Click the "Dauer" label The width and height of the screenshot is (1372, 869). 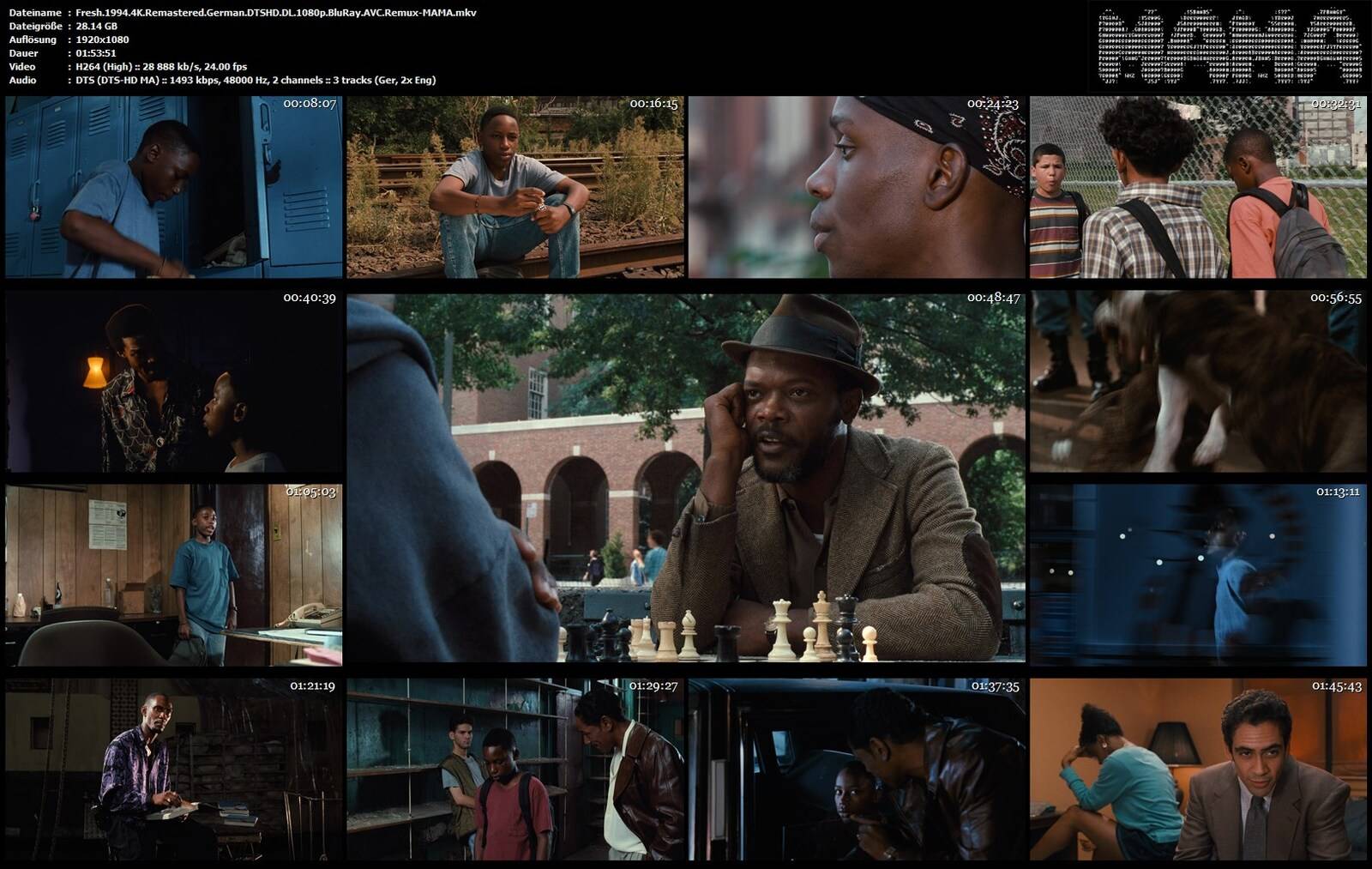24,53
